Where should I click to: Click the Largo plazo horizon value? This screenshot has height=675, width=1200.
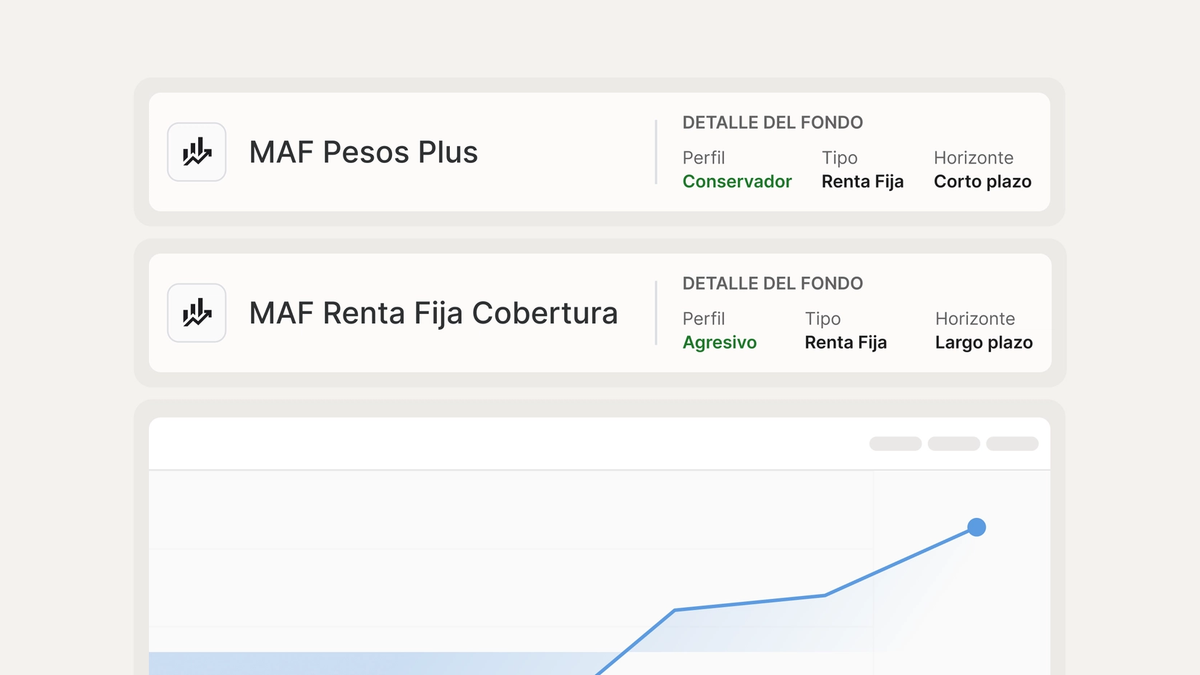click(x=984, y=343)
